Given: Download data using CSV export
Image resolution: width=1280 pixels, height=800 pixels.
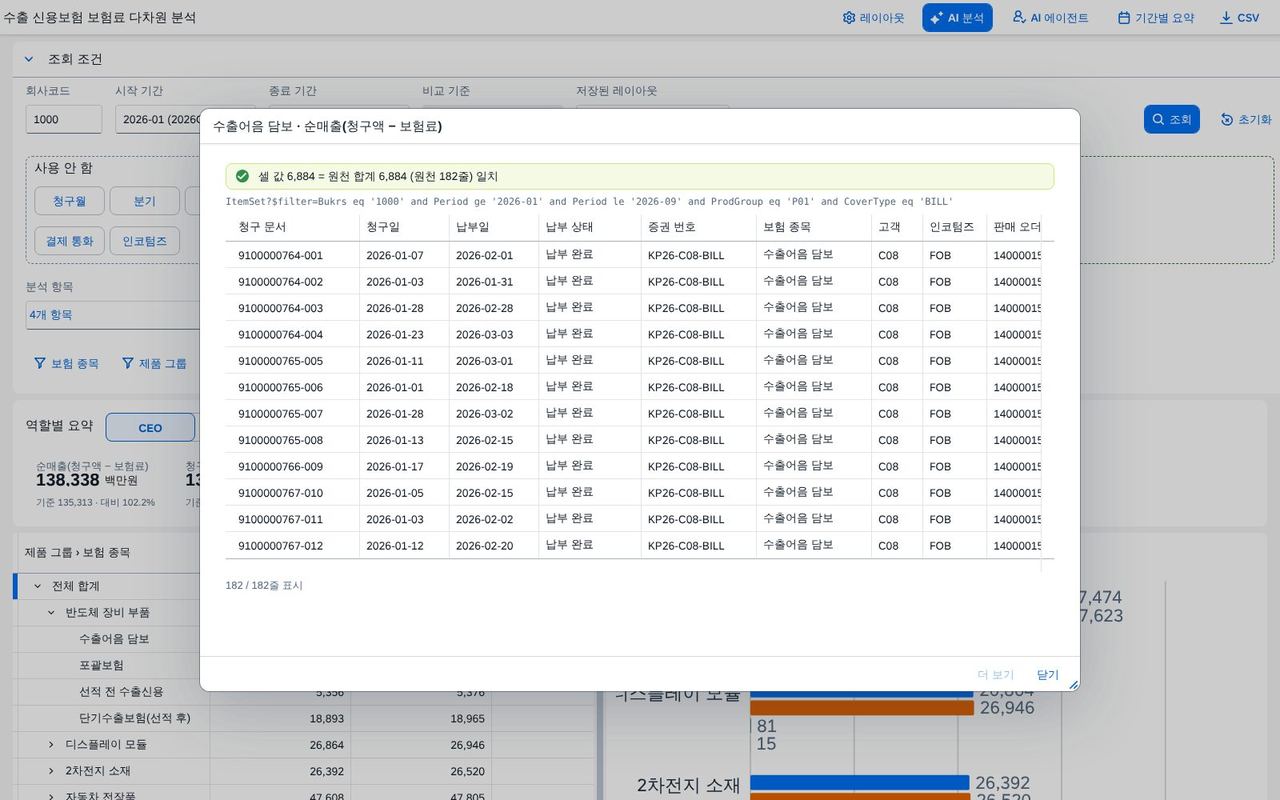Looking at the screenshot, I should [1239, 18].
